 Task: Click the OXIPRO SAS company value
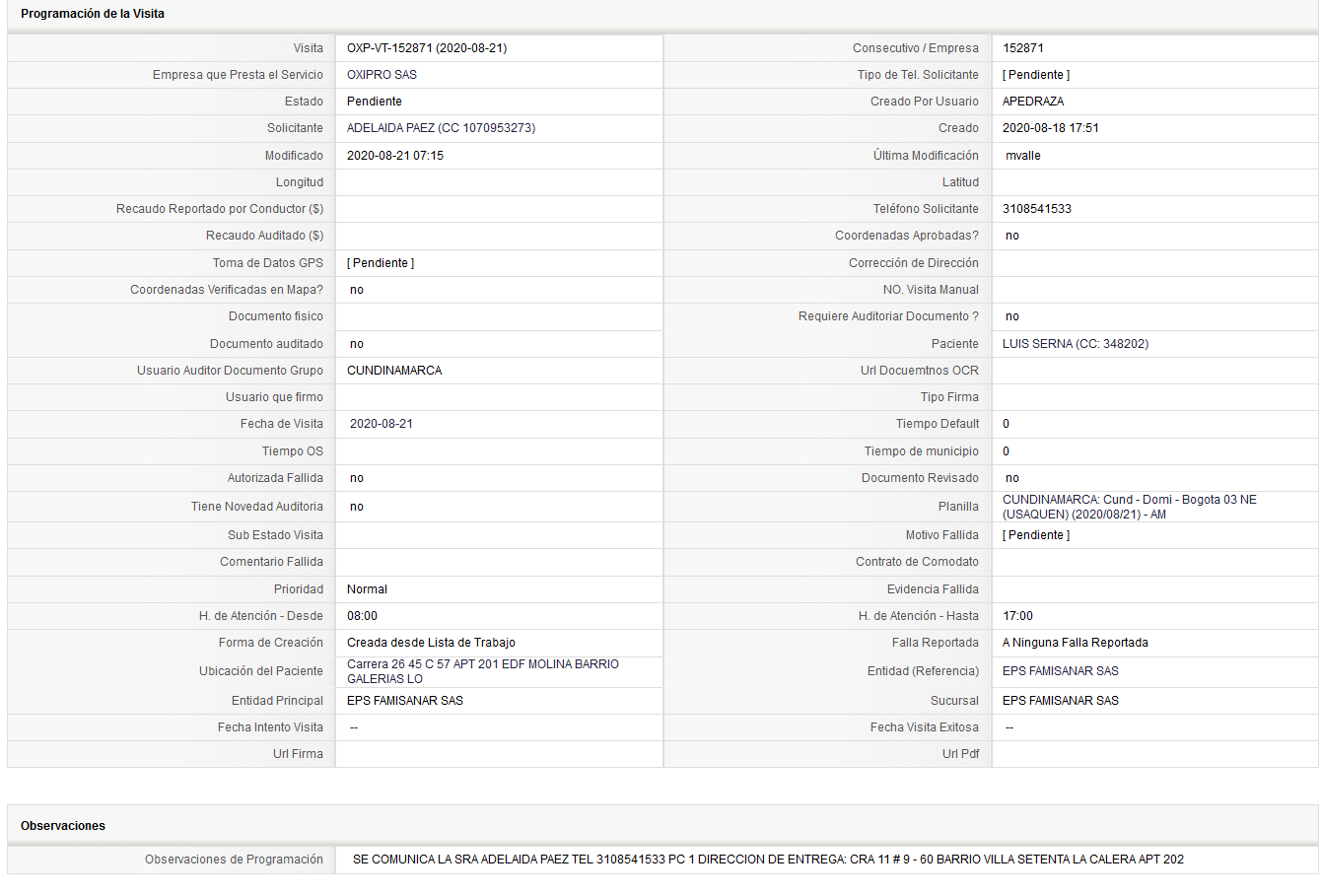(382, 75)
